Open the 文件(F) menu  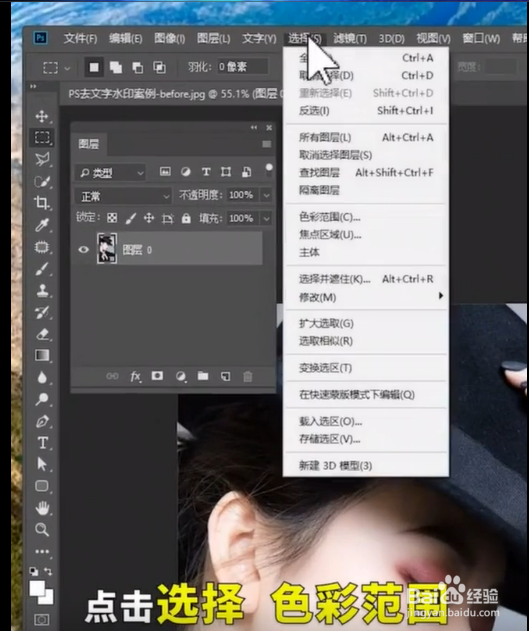[x=80, y=38]
